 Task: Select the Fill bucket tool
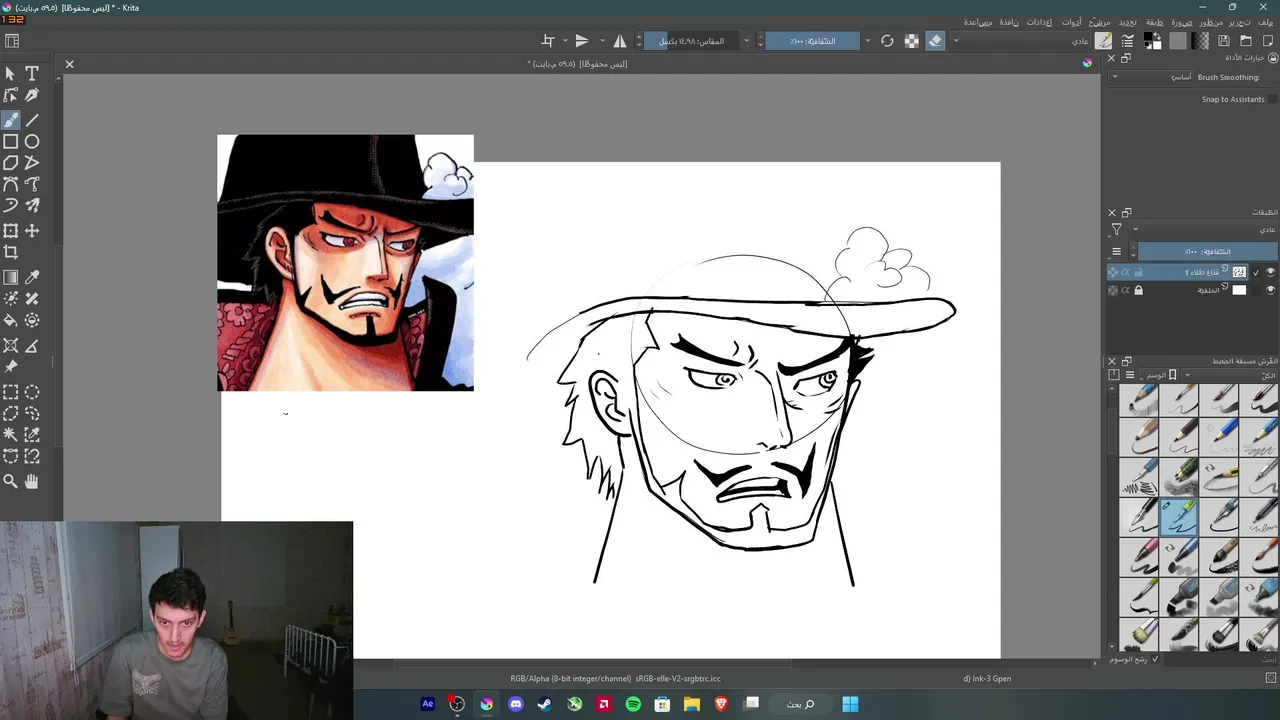point(10,320)
